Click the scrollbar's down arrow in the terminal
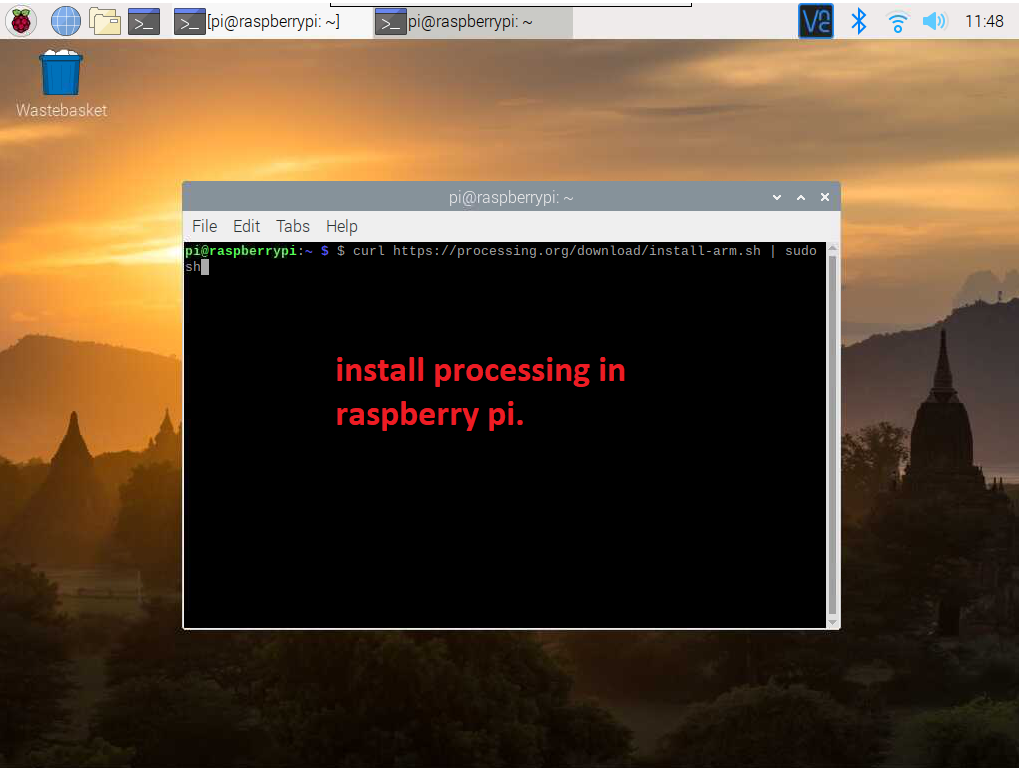 pyautogui.click(x=833, y=621)
